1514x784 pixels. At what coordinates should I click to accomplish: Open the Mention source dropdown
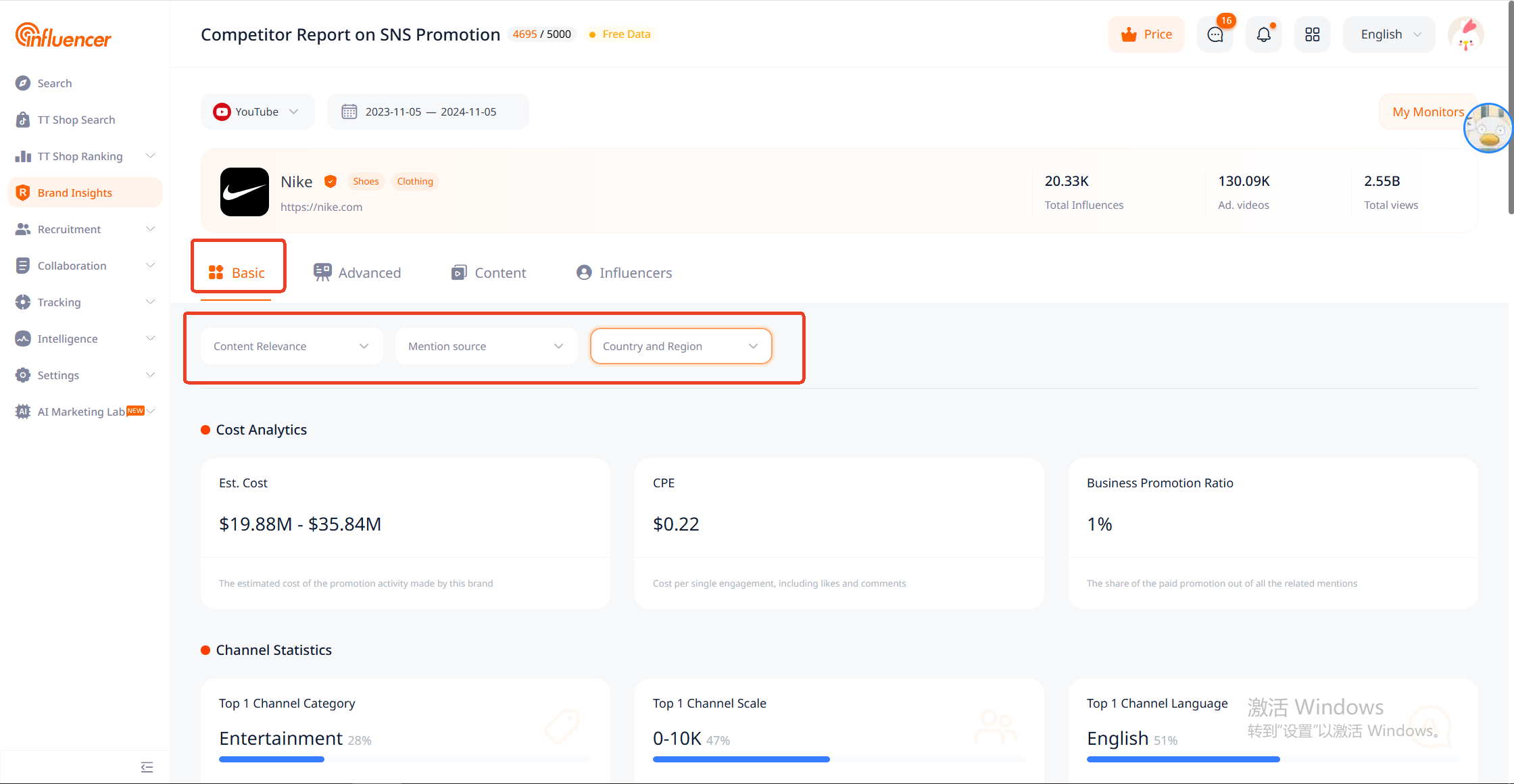(486, 346)
